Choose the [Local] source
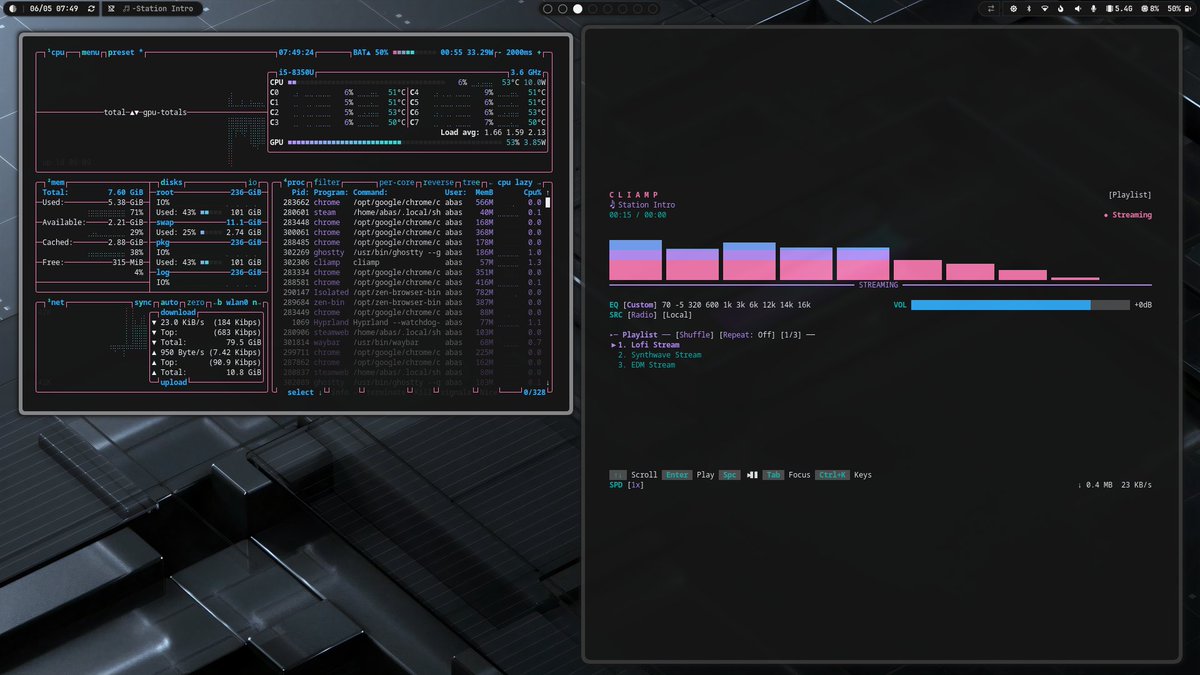1200x675 pixels. 677,315
